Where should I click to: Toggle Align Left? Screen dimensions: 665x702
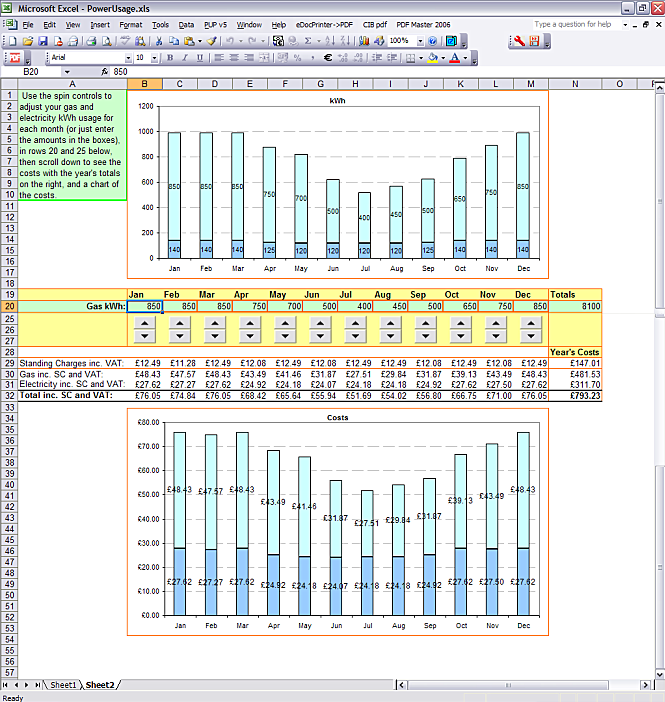click(219, 58)
